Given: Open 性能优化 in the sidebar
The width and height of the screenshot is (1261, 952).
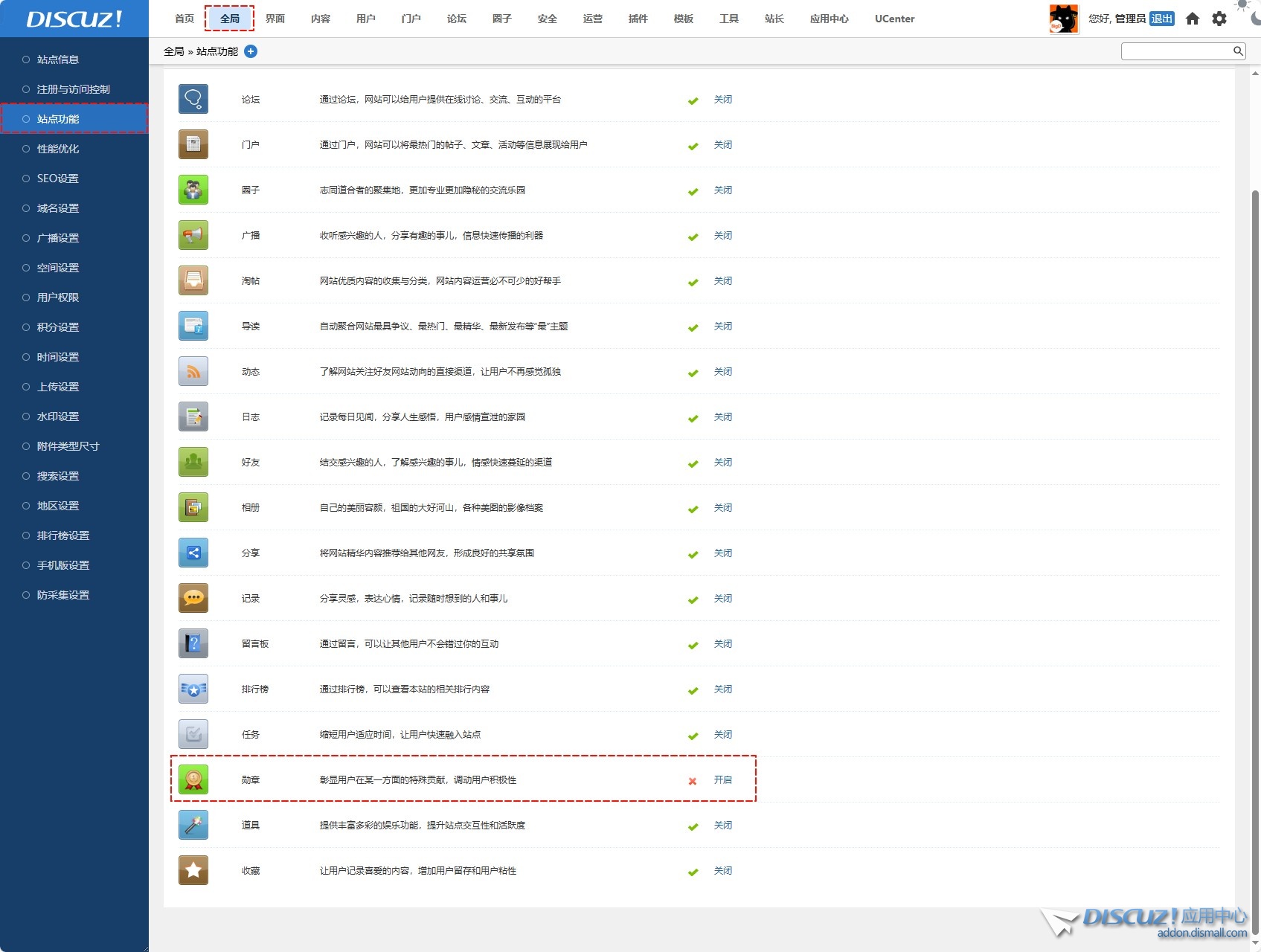Looking at the screenshot, I should click(58, 149).
